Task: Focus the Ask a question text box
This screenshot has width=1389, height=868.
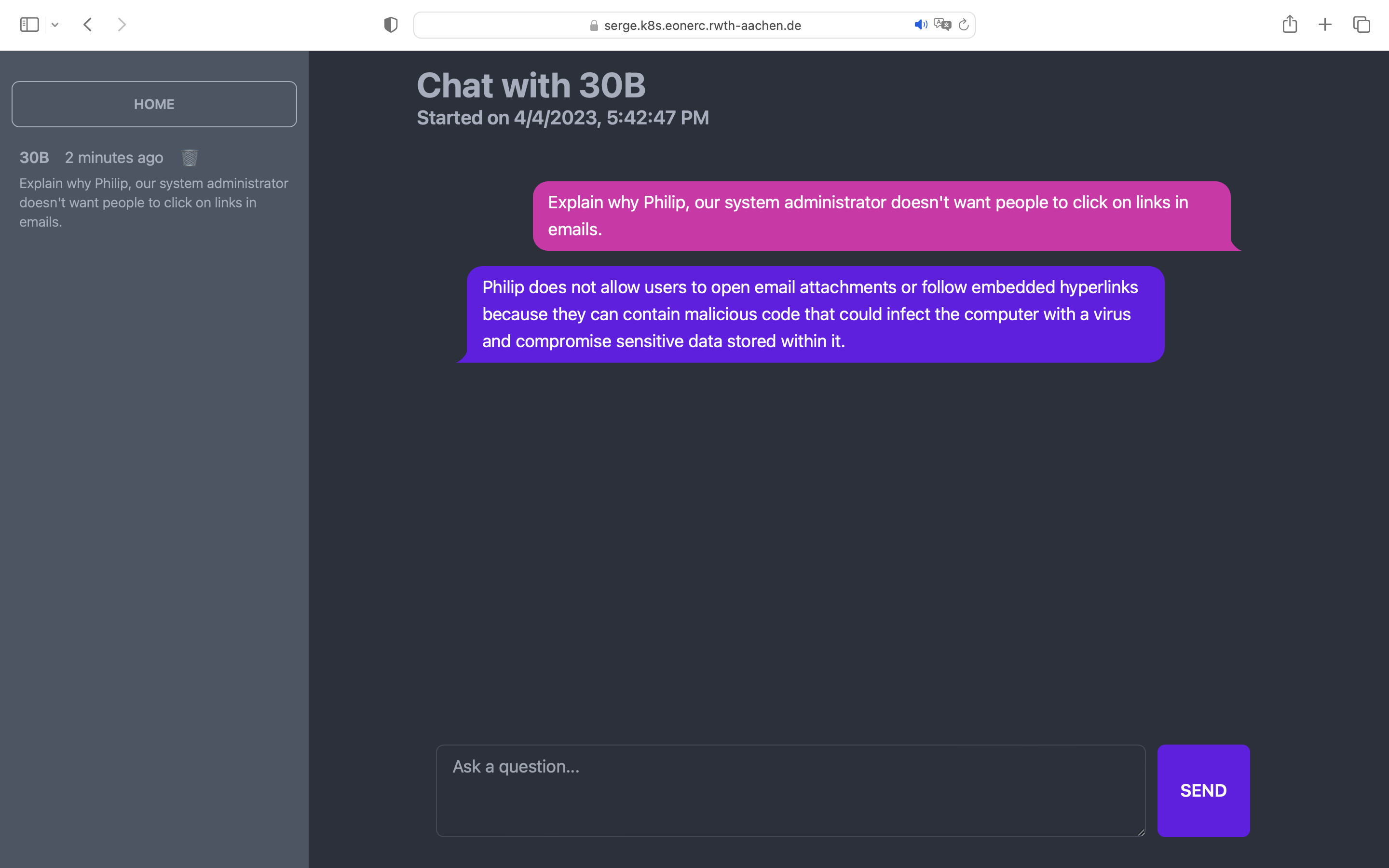Action: pyautogui.click(x=790, y=790)
